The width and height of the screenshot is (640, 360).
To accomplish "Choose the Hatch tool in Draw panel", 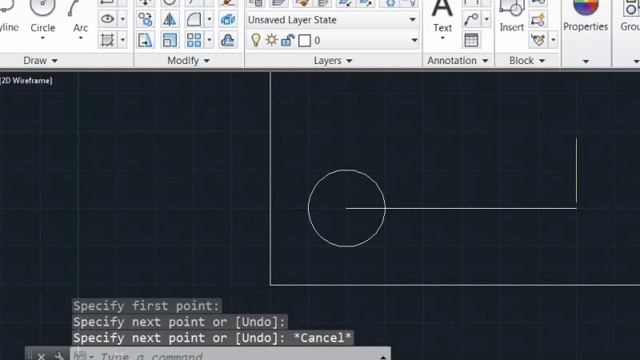I will click(107, 40).
